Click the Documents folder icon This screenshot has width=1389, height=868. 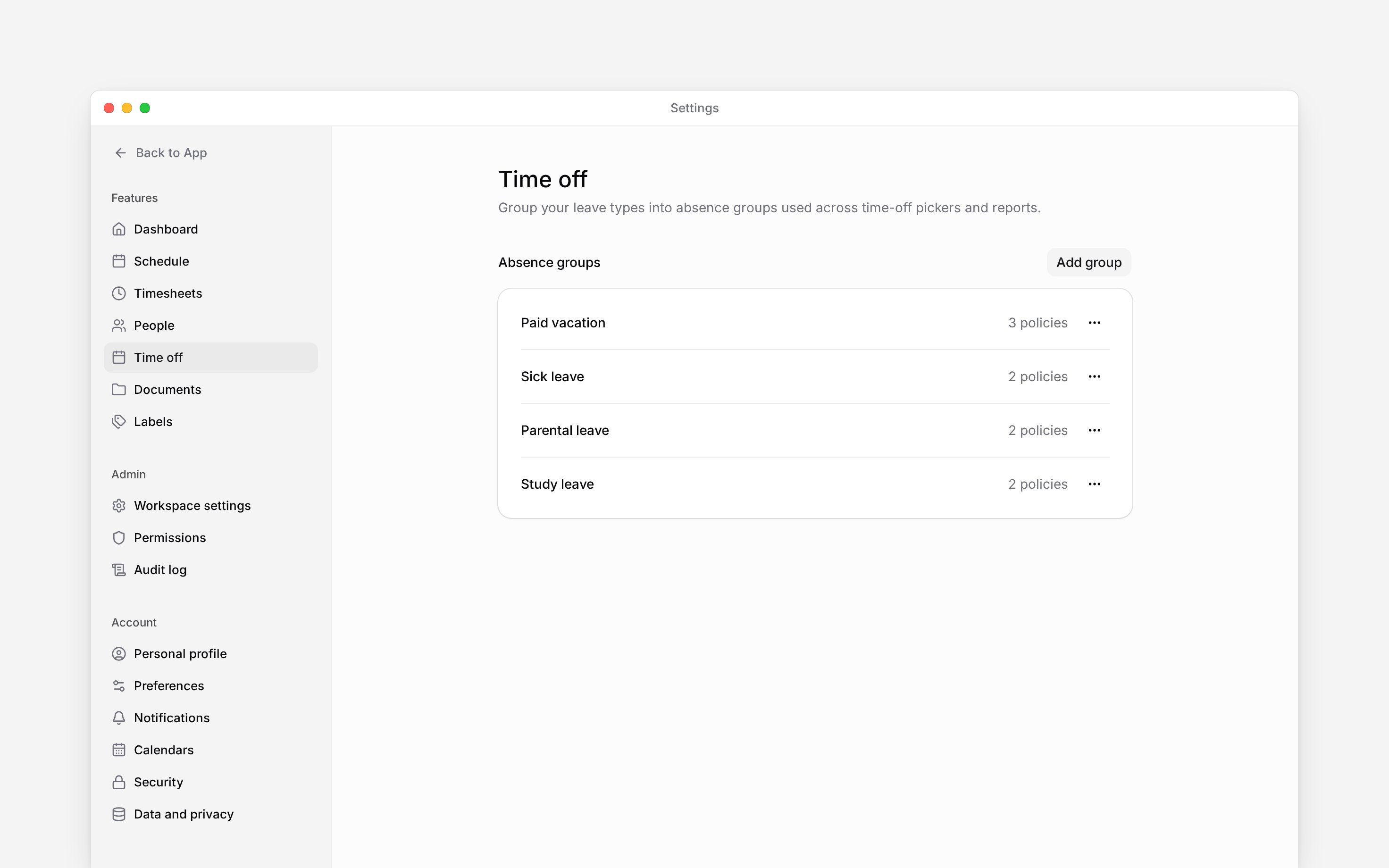coord(119,390)
